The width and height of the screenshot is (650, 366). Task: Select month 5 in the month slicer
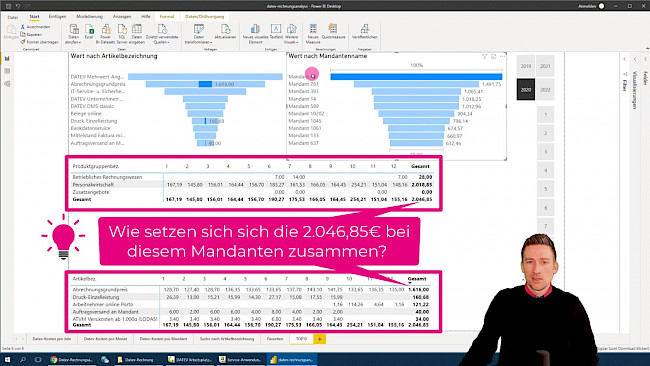(546, 189)
